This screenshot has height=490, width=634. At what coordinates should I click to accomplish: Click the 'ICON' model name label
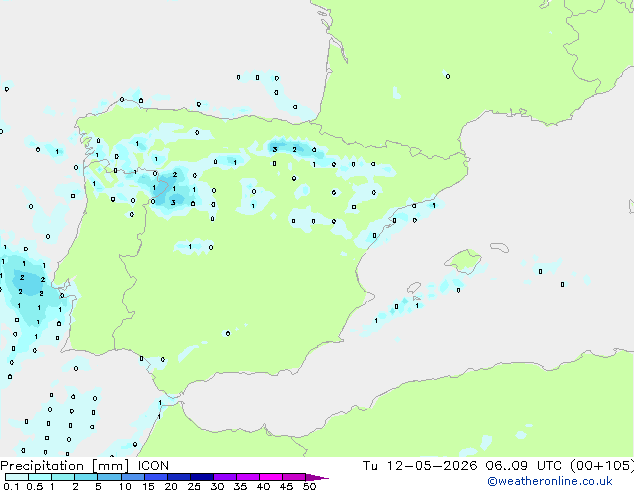pos(153,466)
